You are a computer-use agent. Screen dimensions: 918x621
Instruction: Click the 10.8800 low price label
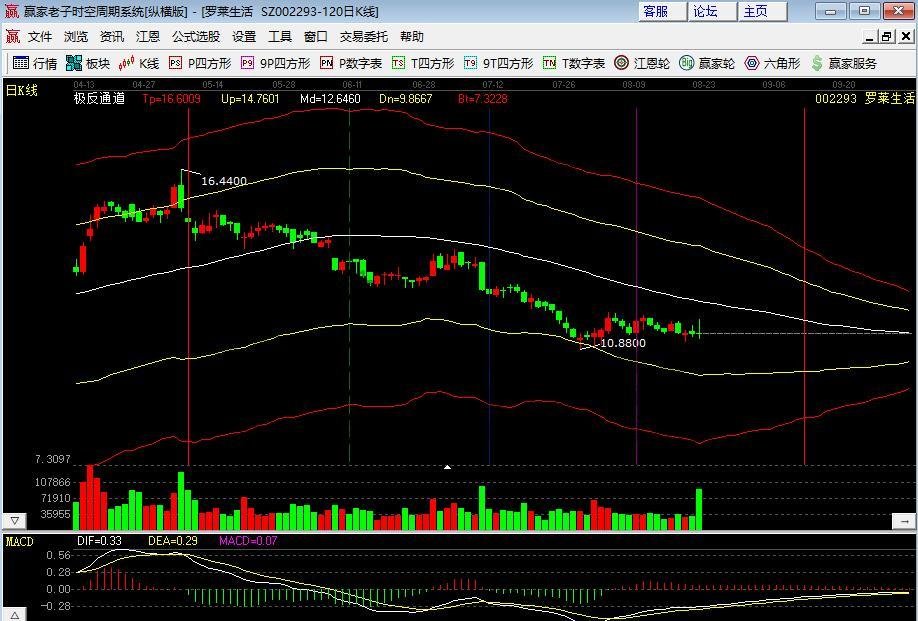pyautogui.click(x=623, y=343)
